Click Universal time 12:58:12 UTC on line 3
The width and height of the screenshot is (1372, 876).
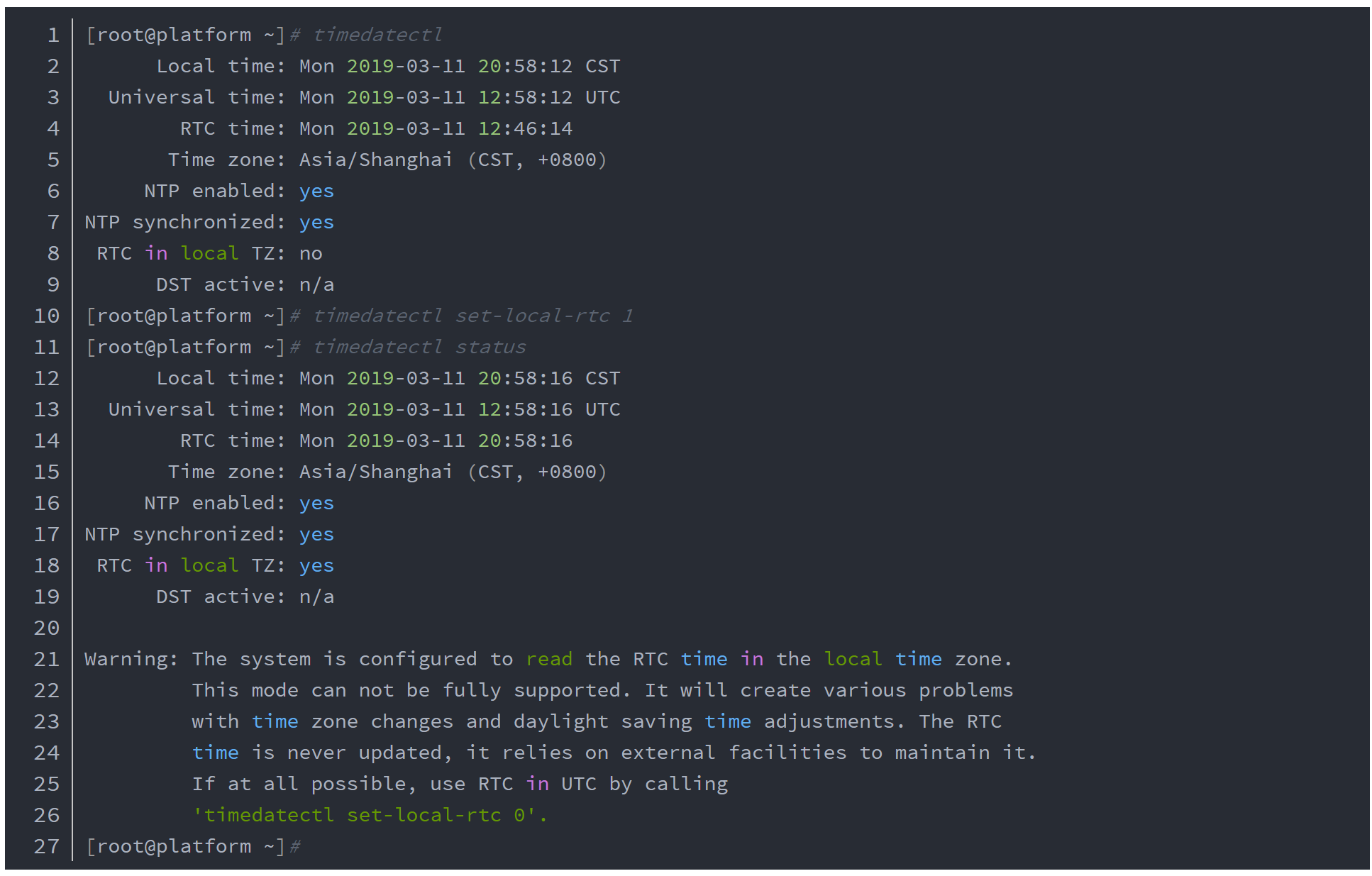[548, 97]
